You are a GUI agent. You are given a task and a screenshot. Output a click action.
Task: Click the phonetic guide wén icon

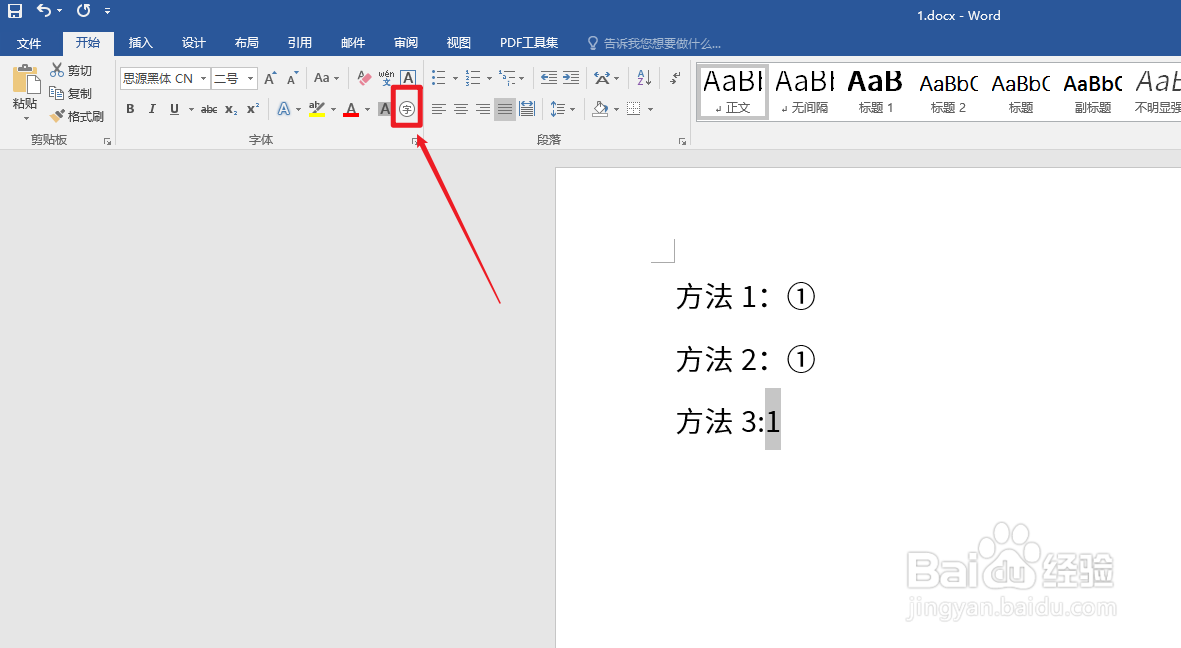click(x=386, y=78)
